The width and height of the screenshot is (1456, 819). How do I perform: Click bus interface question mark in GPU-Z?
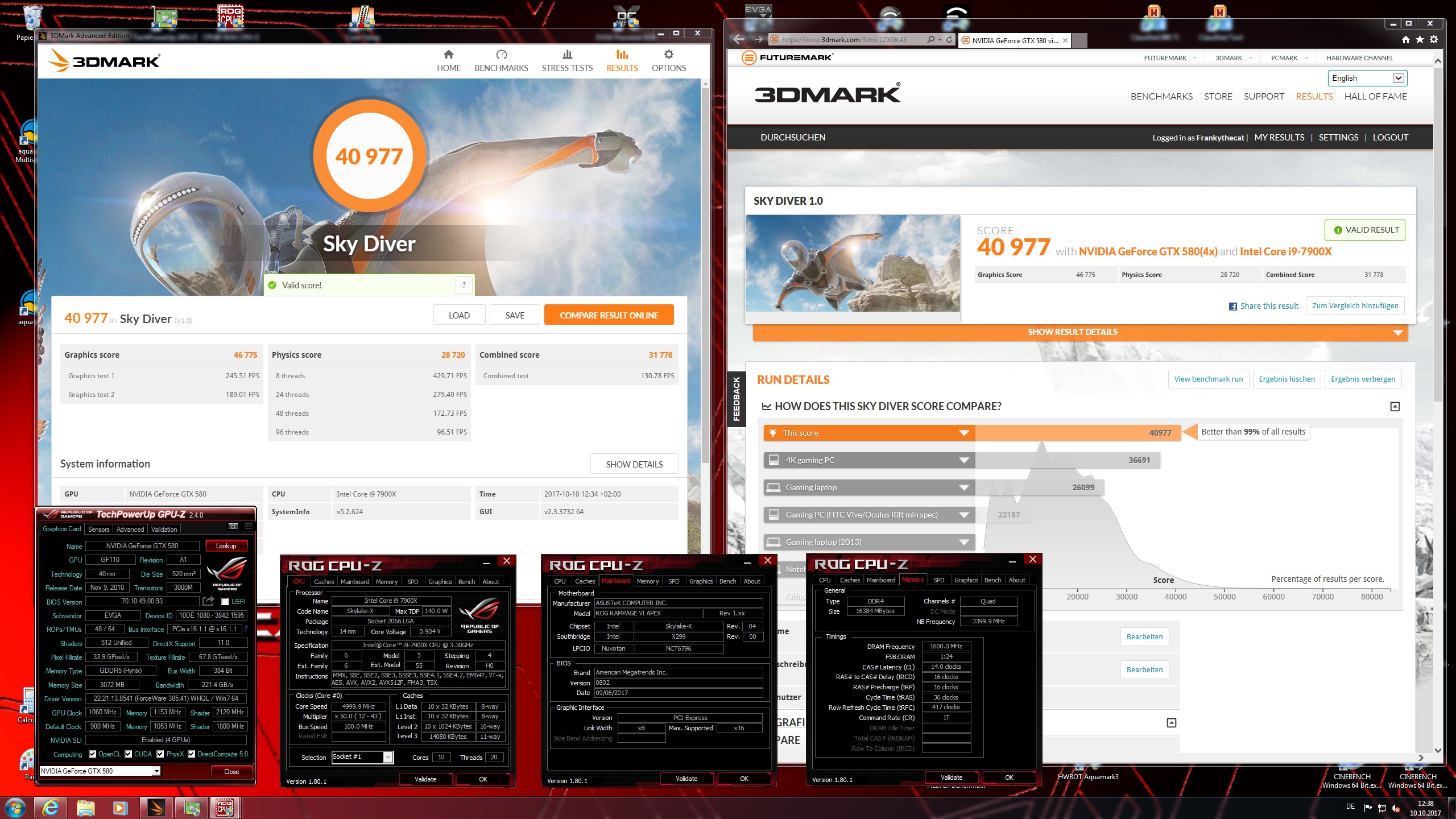pos(246,629)
